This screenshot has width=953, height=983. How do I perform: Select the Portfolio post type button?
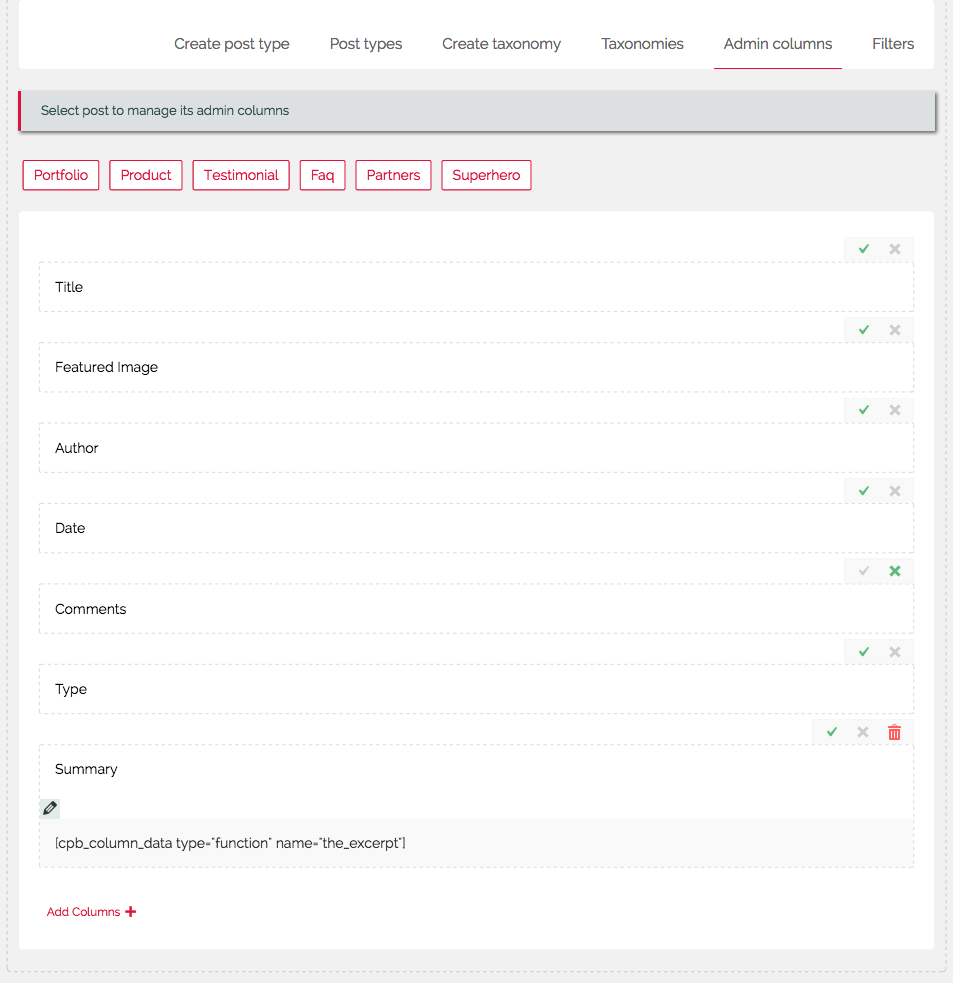click(61, 175)
